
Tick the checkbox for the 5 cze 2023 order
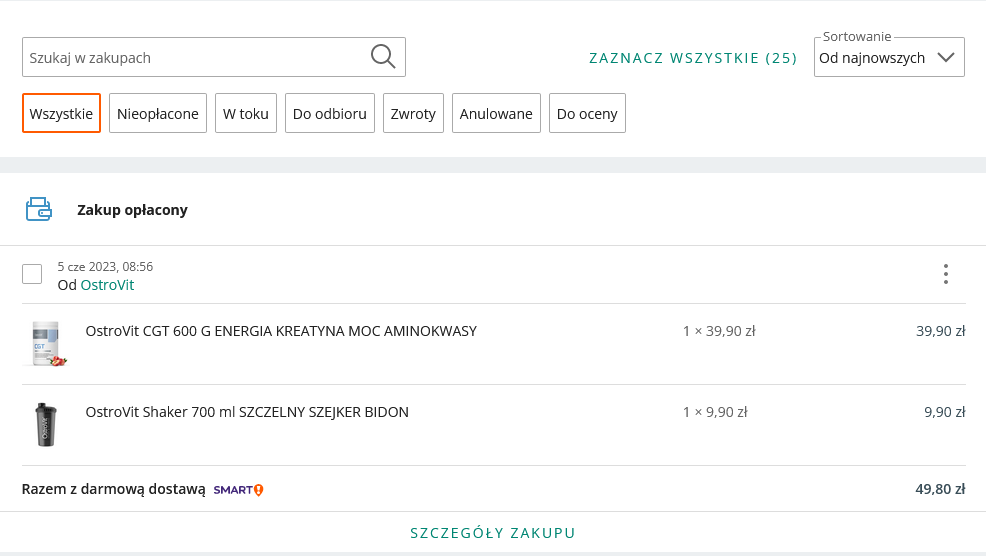32,274
